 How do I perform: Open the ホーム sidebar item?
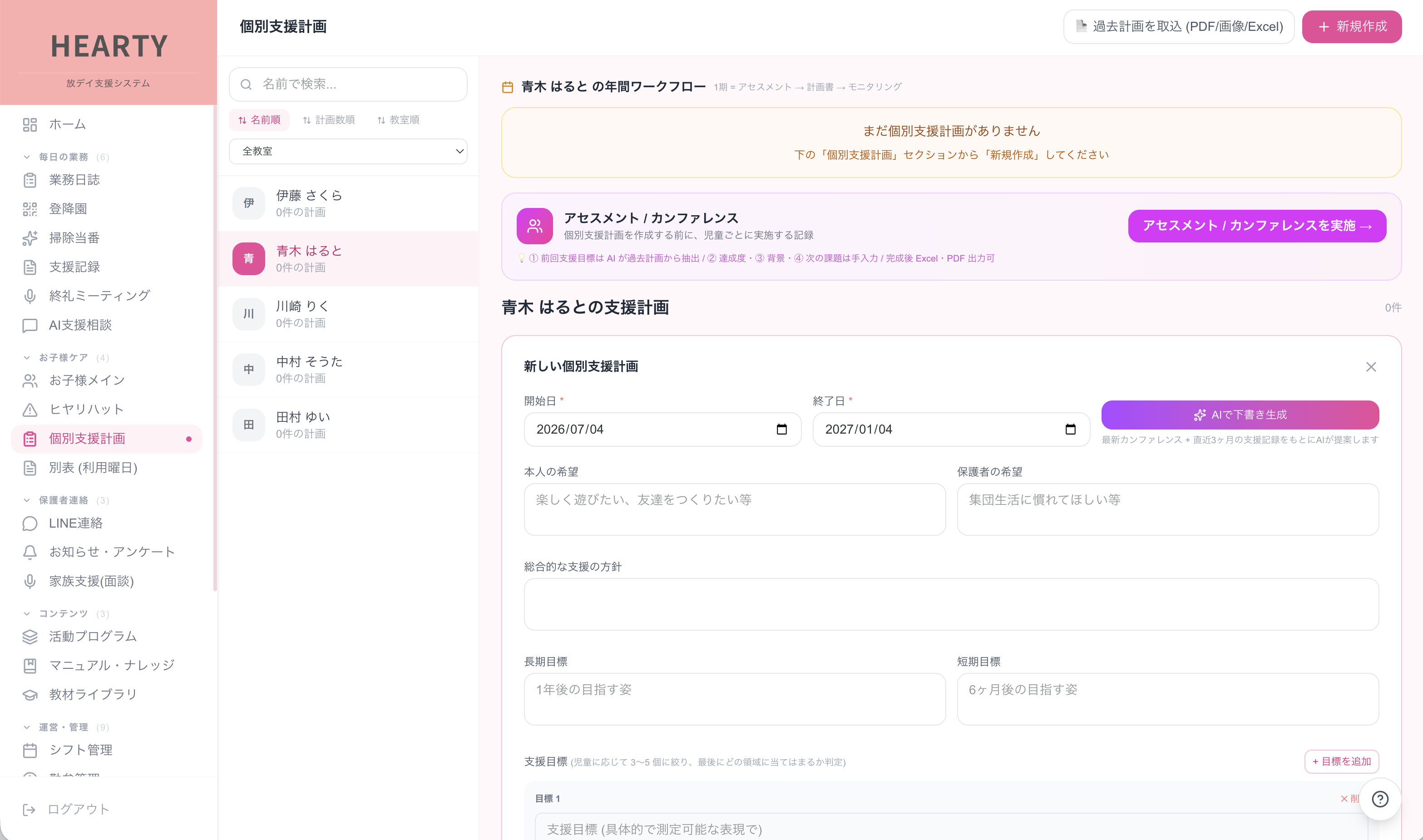click(106, 124)
